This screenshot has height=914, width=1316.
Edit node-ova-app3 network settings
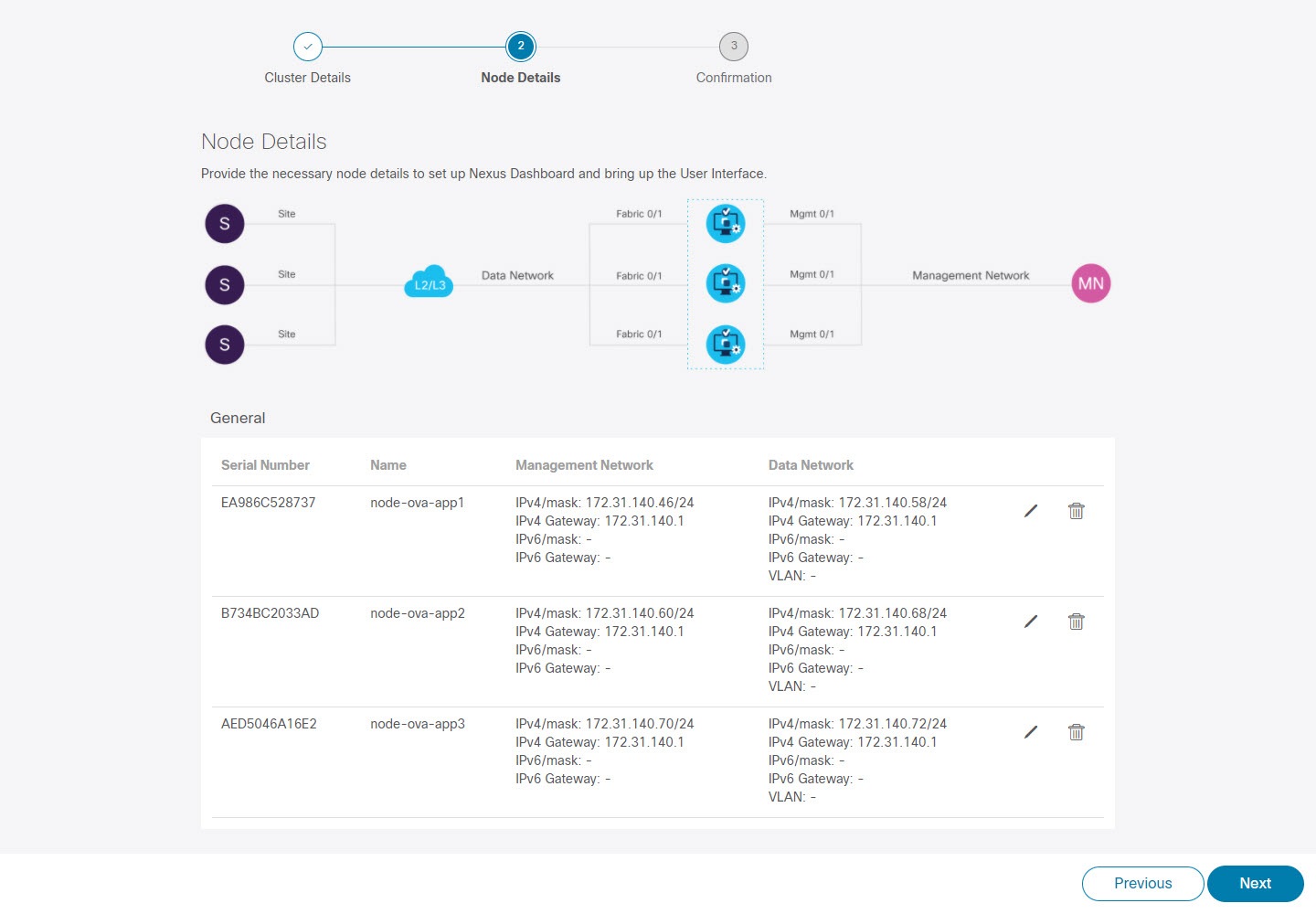coord(1030,731)
